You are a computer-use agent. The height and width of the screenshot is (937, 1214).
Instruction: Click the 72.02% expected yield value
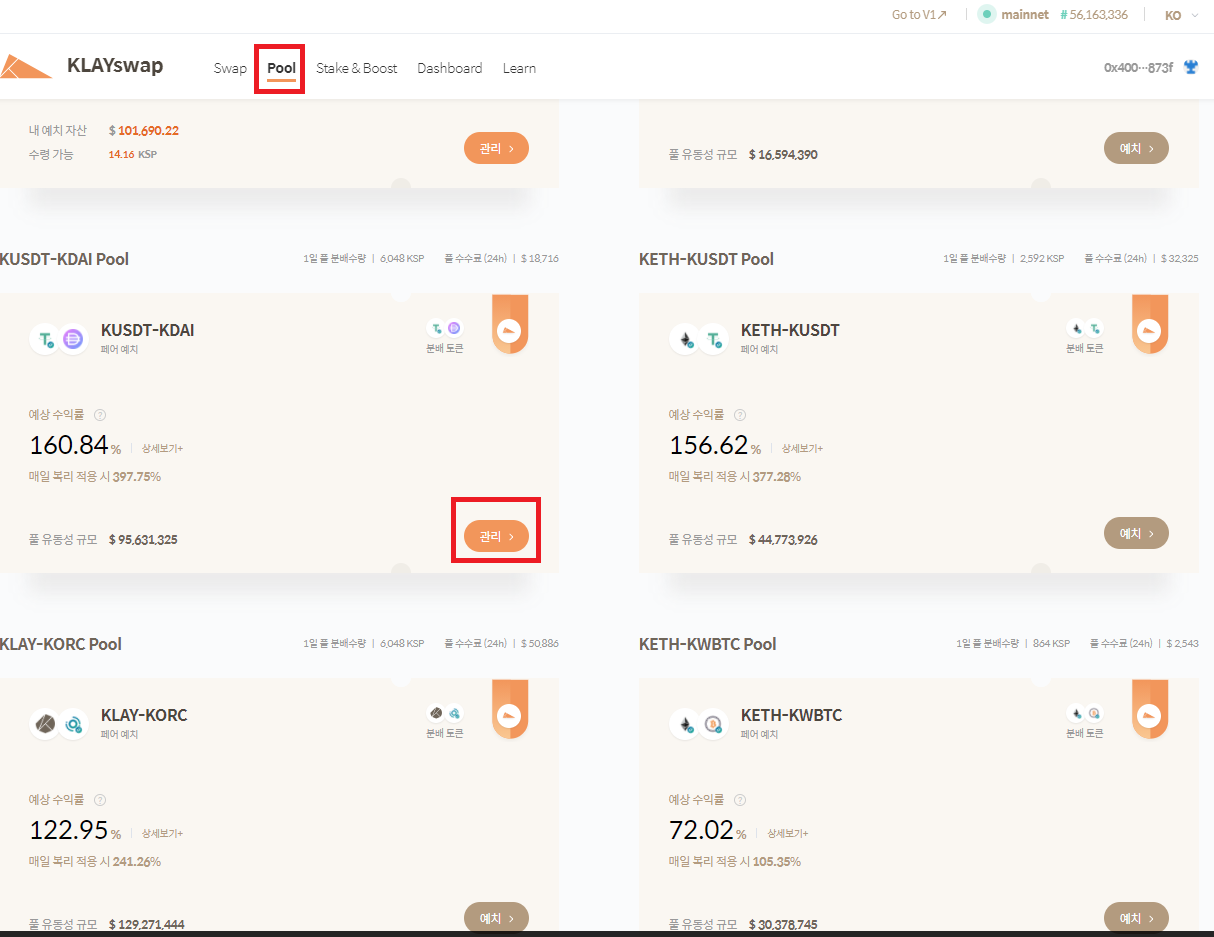point(708,830)
